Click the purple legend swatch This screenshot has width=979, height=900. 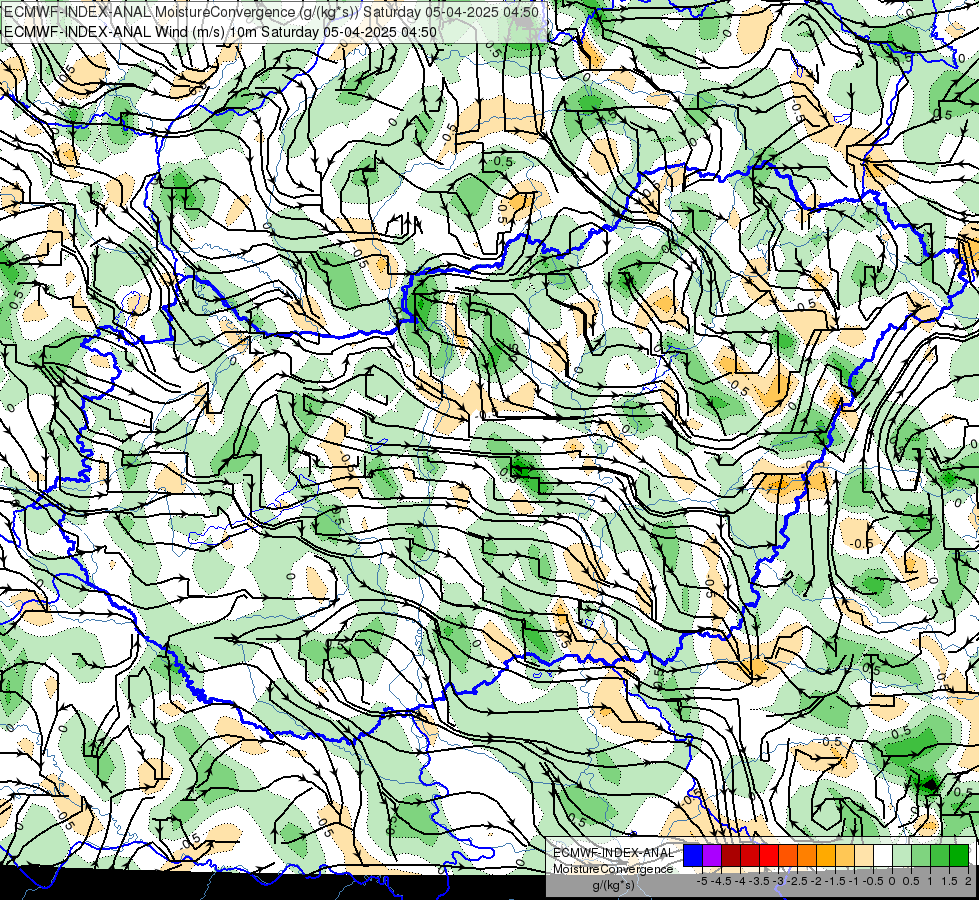pos(712,856)
